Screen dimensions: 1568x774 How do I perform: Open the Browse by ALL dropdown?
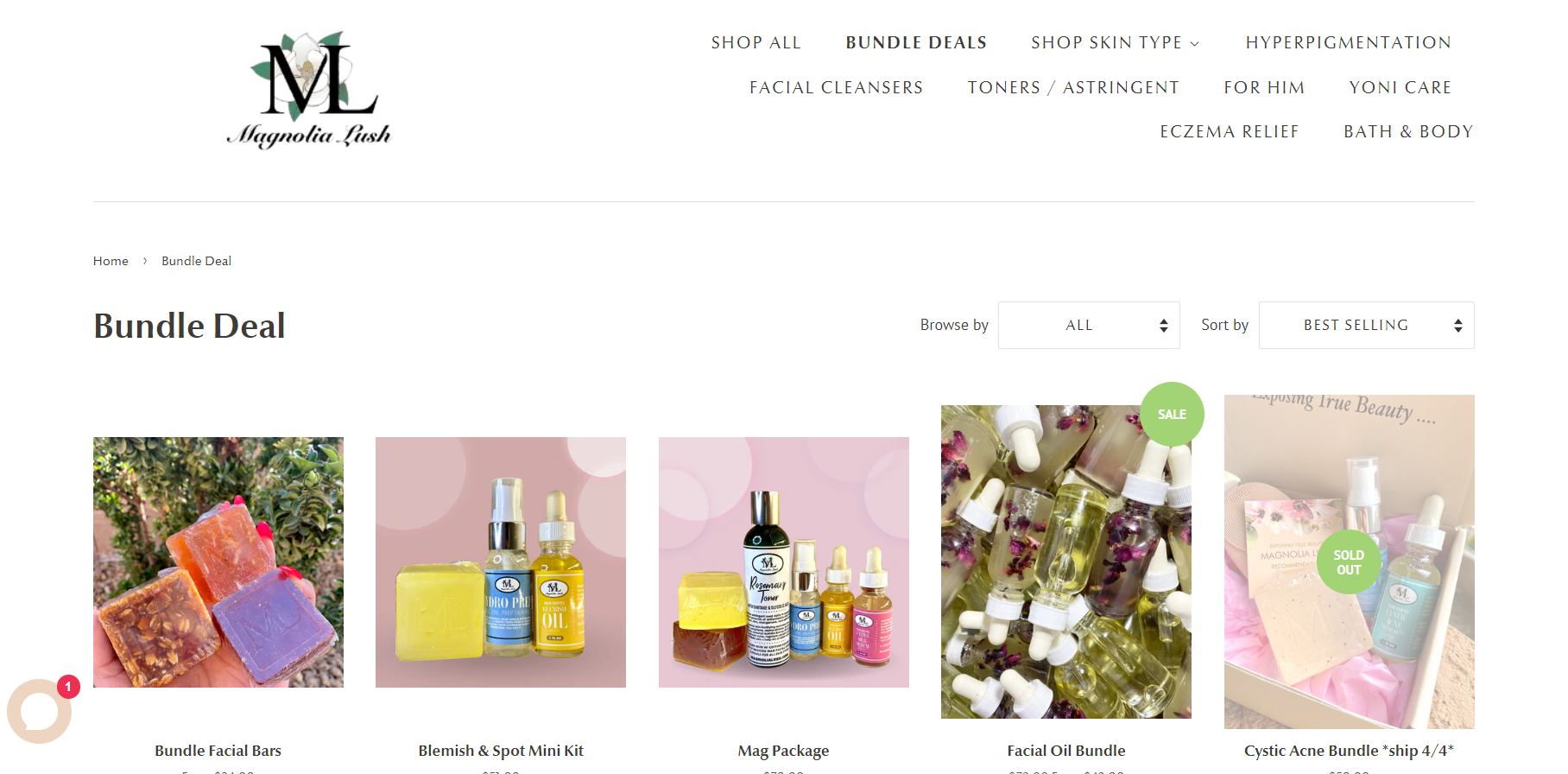point(1089,325)
